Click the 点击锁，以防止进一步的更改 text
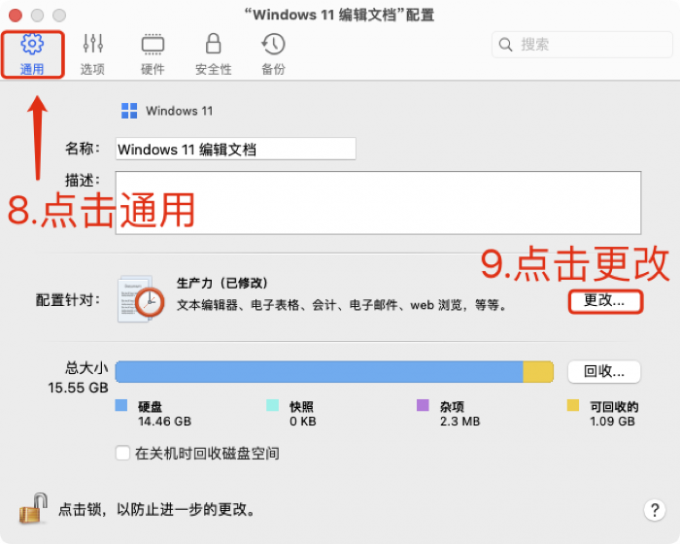The width and height of the screenshot is (680, 544). coord(157,509)
